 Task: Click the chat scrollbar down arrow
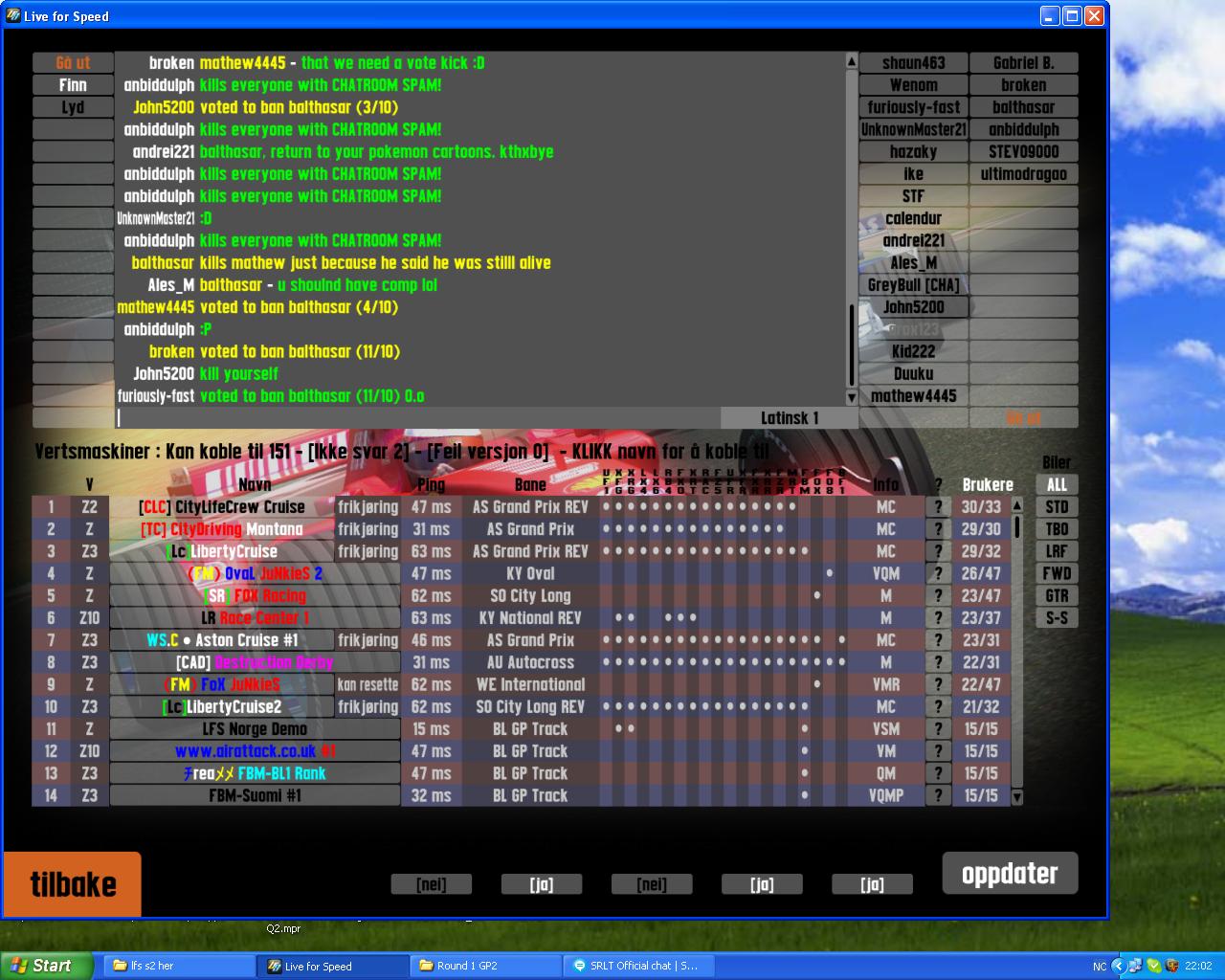(x=852, y=397)
